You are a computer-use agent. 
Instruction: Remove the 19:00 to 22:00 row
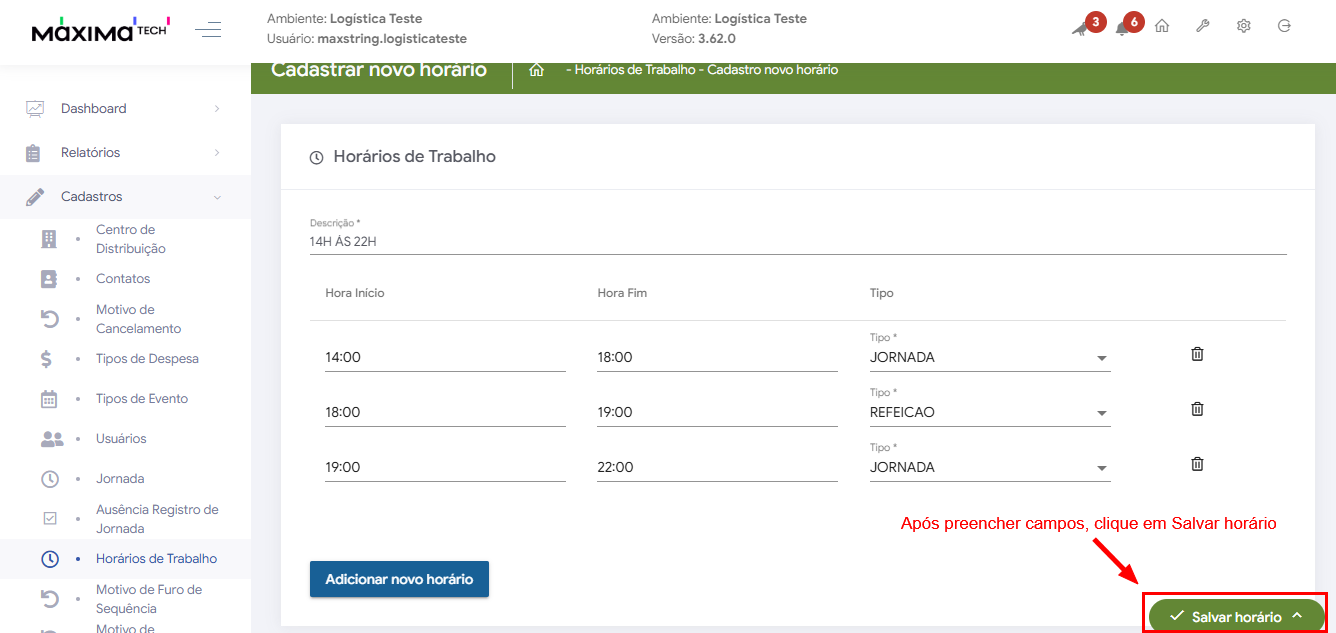(x=1197, y=464)
